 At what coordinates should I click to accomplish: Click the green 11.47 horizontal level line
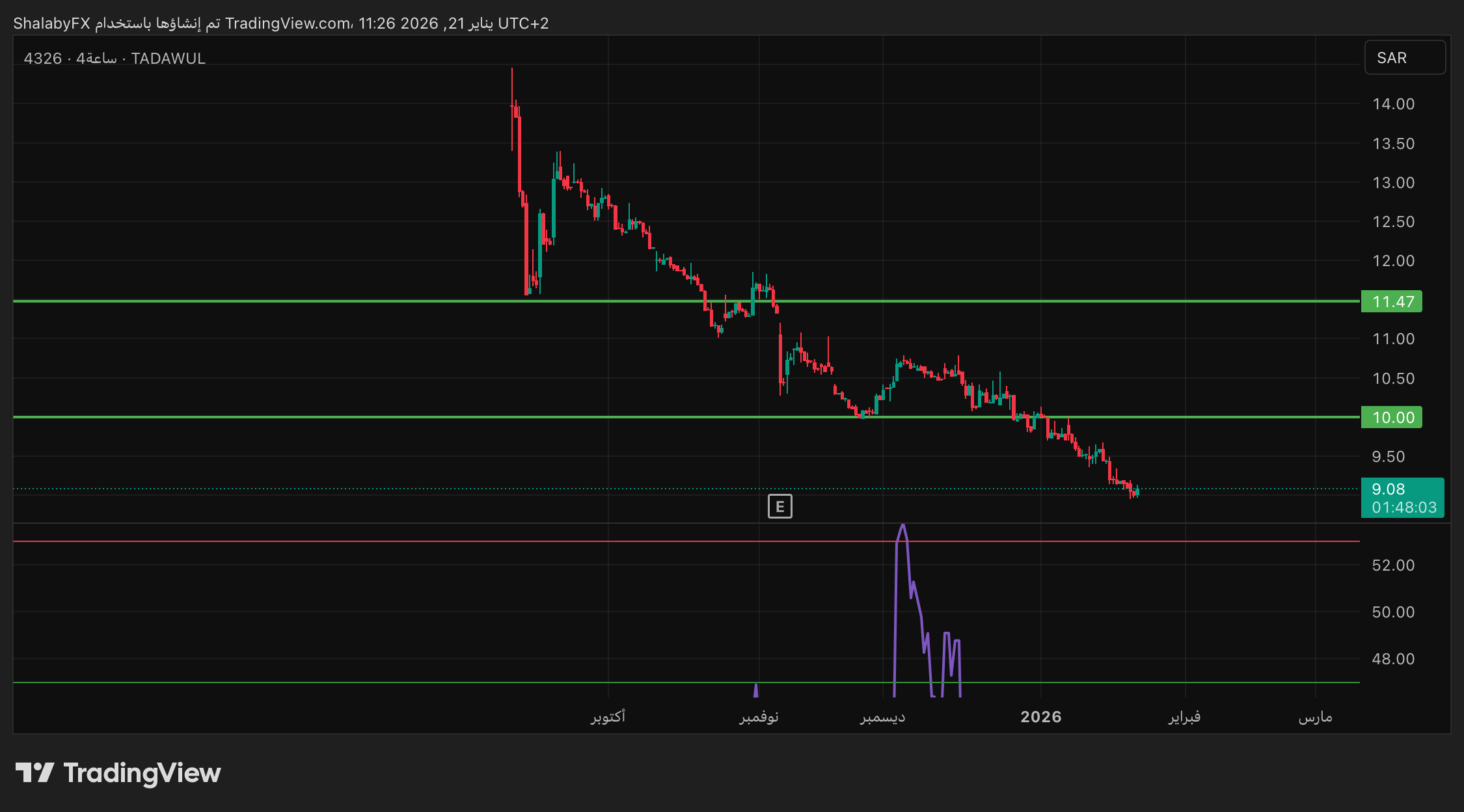[325, 301]
